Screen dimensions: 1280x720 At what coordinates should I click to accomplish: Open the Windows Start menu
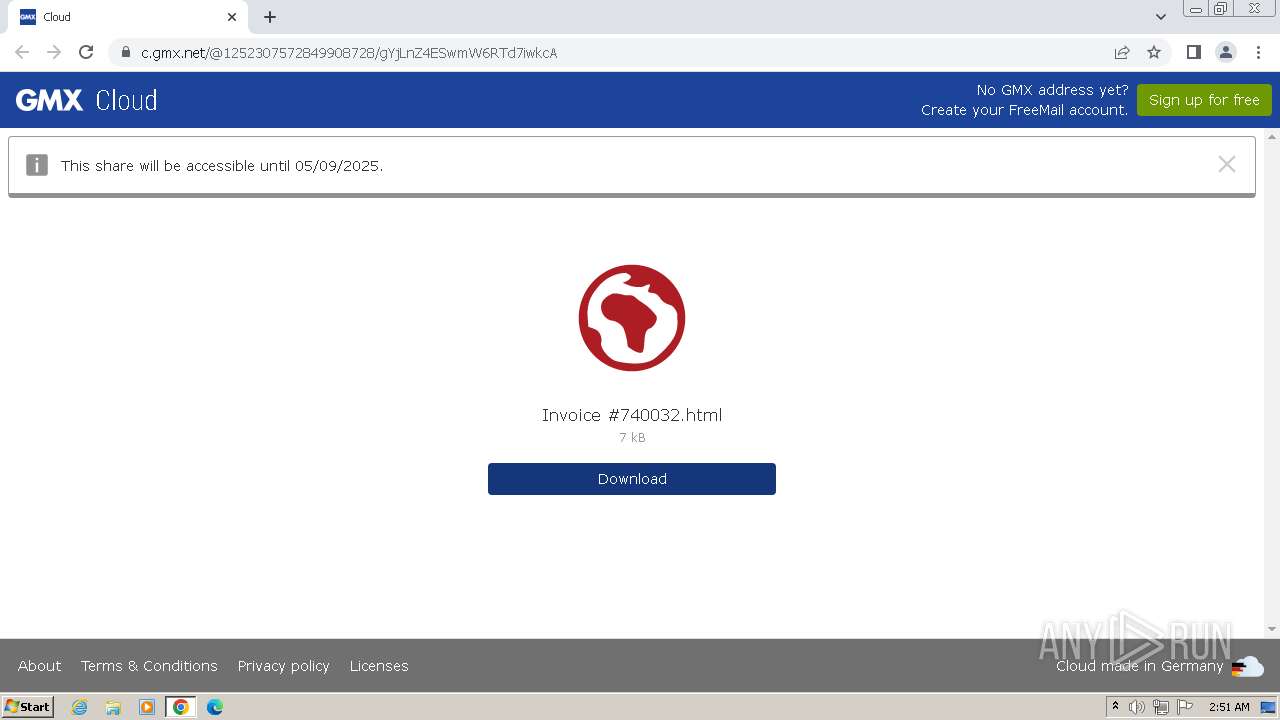28,707
